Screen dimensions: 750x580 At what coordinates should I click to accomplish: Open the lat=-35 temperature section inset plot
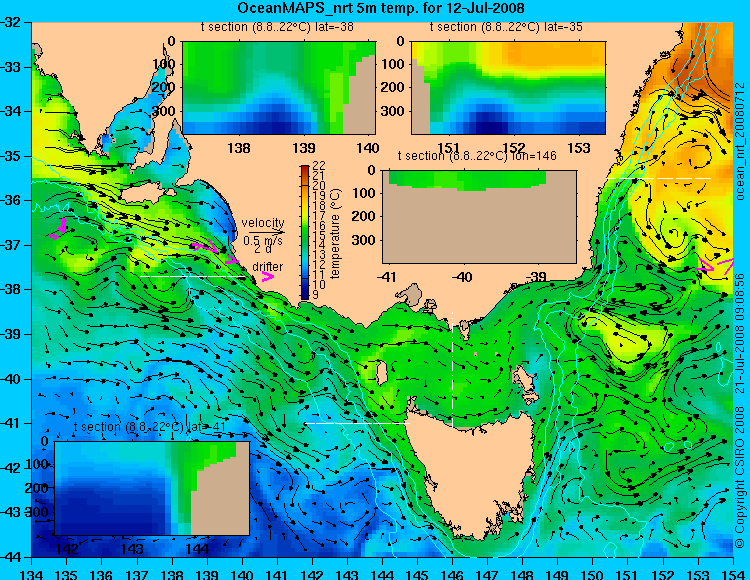pyautogui.click(x=508, y=88)
